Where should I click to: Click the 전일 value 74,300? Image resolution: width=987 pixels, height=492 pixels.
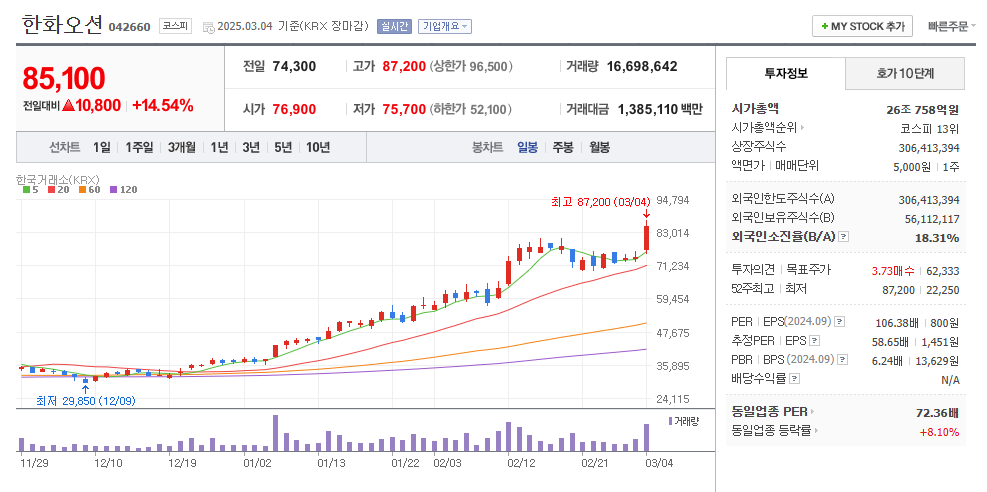click(x=294, y=66)
